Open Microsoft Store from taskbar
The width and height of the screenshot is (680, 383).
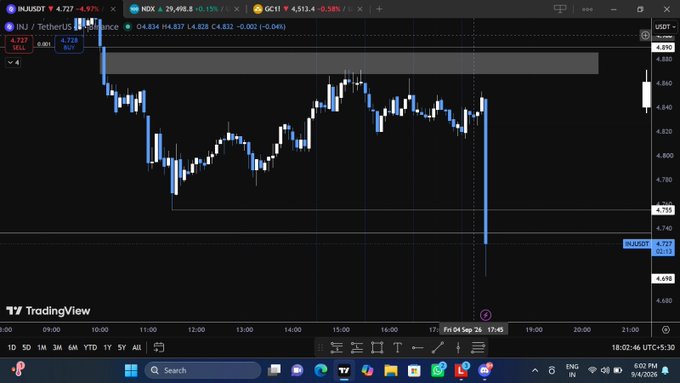click(x=414, y=370)
